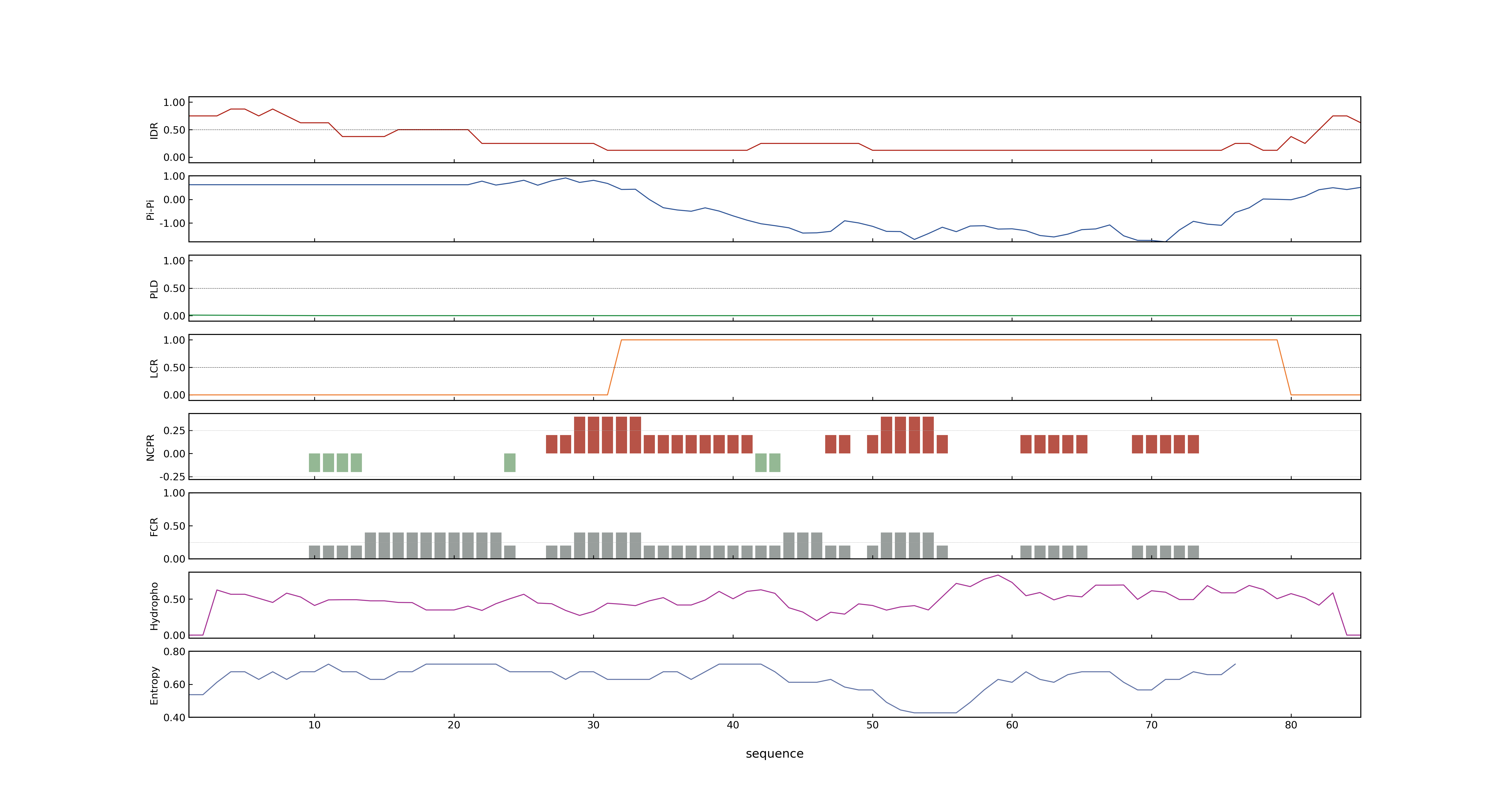The image size is (1512, 806).
Task: Click the orange LCR plateau line
Action: click(949, 340)
